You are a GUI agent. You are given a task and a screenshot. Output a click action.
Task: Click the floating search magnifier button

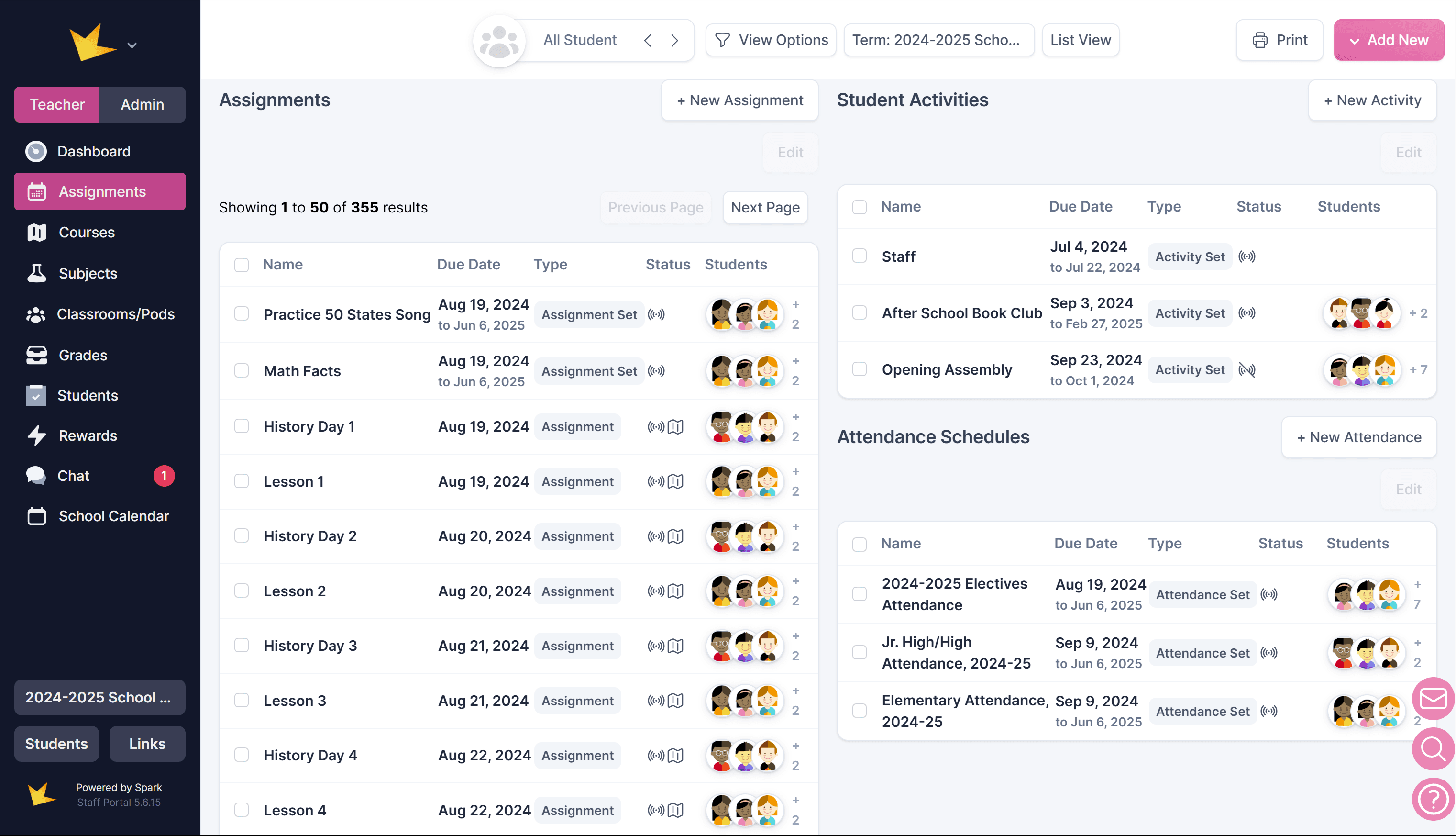point(1433,749)
